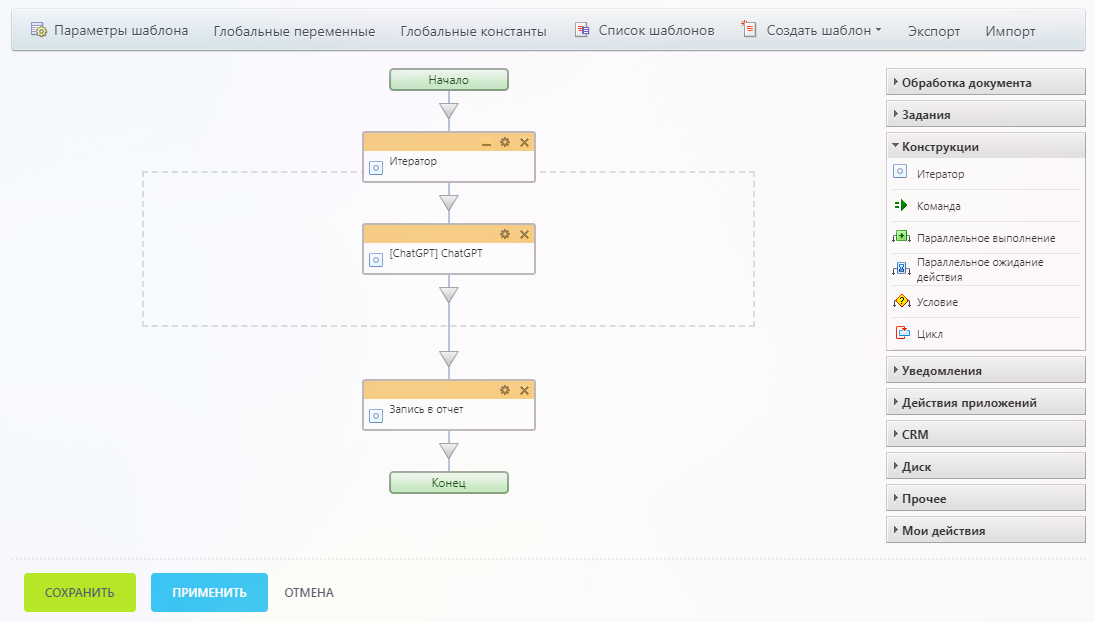Open settings gear on ChatGPT block

pyautogui.click(x=505, y=234)
